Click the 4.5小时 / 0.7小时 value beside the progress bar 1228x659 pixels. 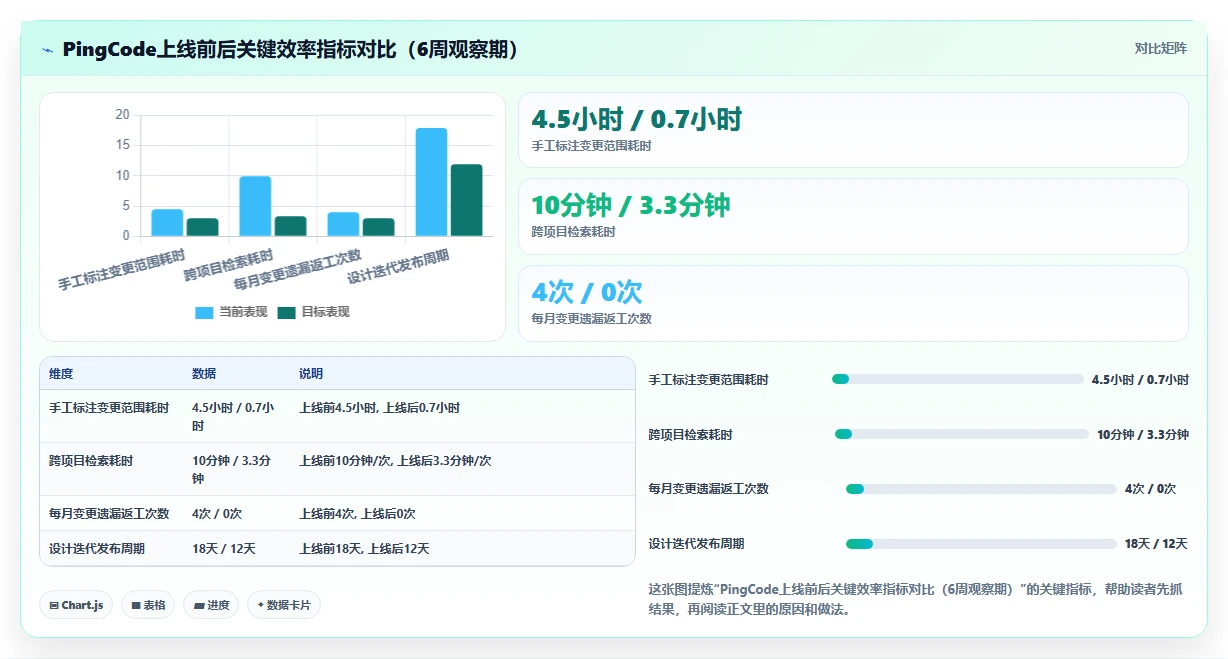[x=1140, y=380]
